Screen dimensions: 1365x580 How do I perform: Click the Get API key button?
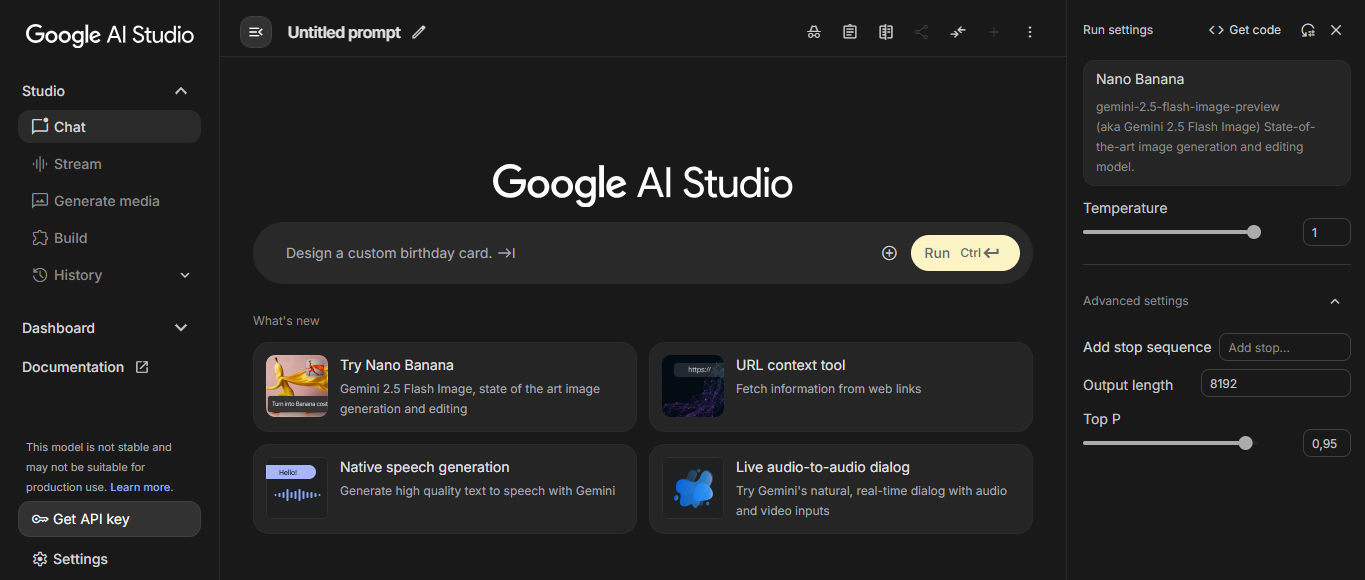click(x=109, y=519)
